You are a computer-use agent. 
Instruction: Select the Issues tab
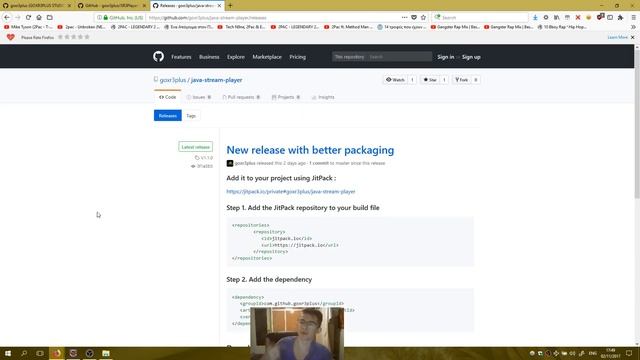coord(199,97)
